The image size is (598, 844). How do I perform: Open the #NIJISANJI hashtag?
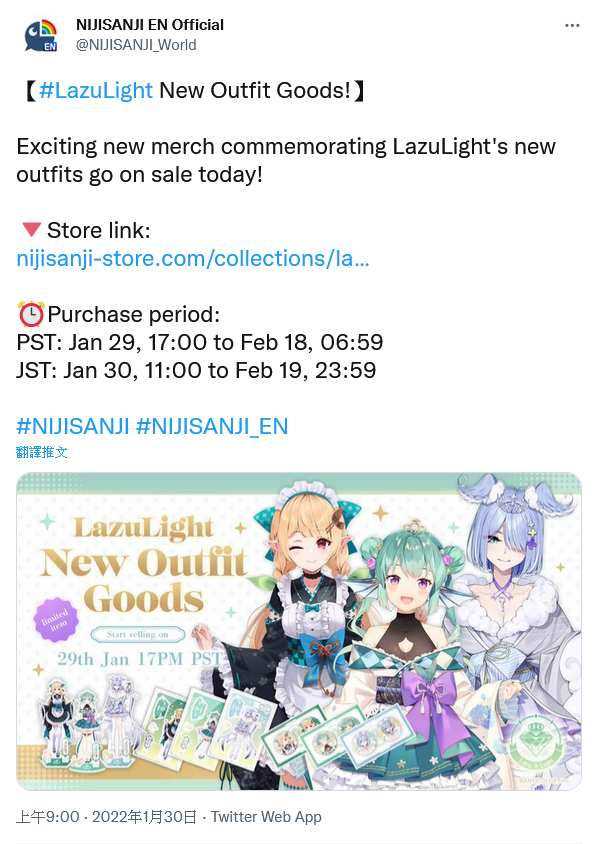73,426
